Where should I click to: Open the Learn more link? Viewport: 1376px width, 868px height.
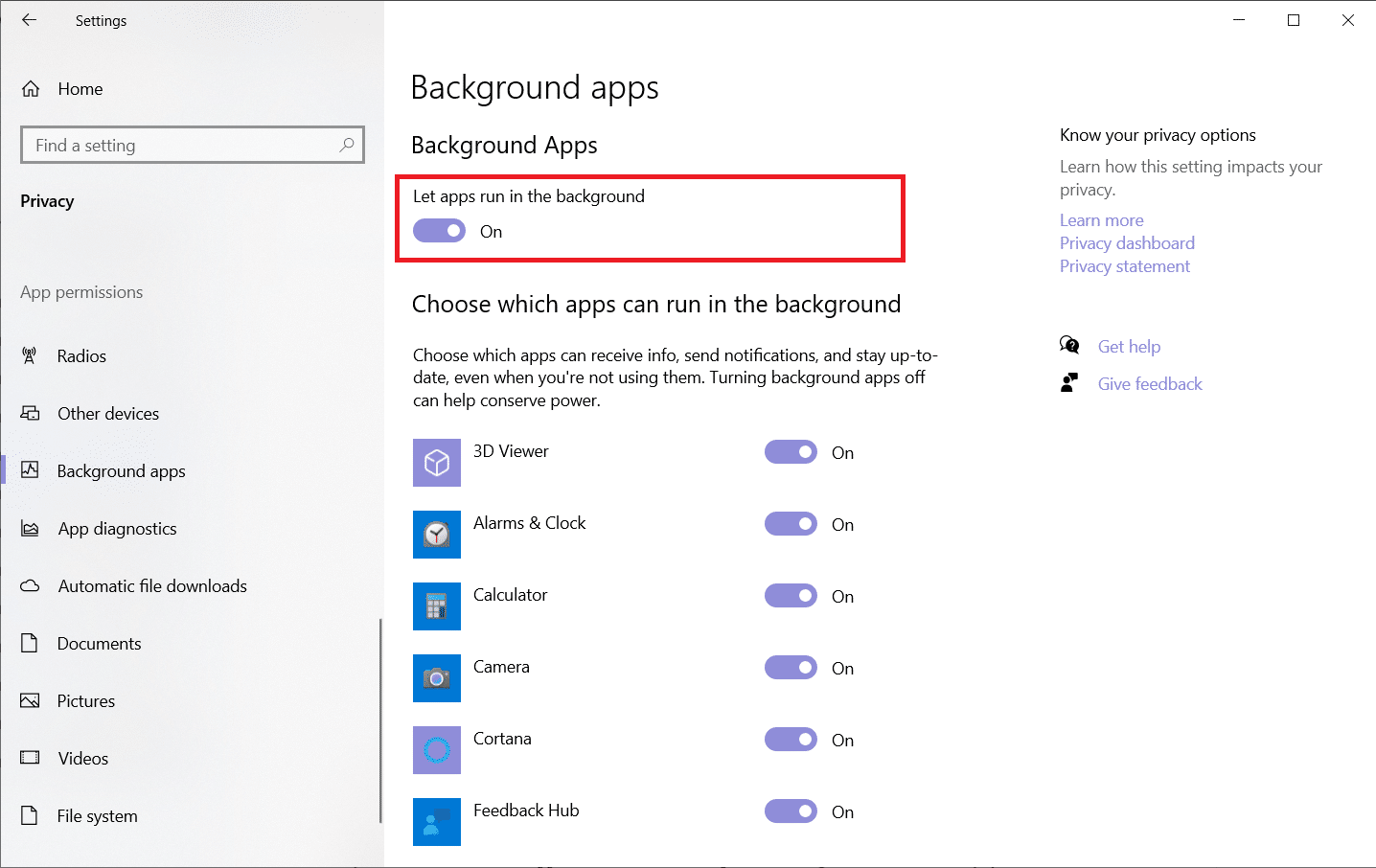1101,220
